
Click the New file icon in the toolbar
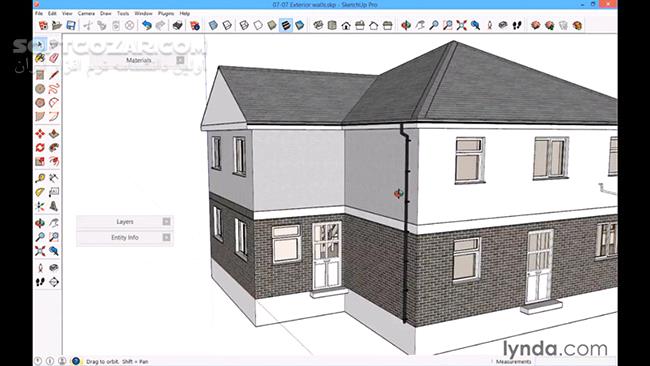click(43, 25)
